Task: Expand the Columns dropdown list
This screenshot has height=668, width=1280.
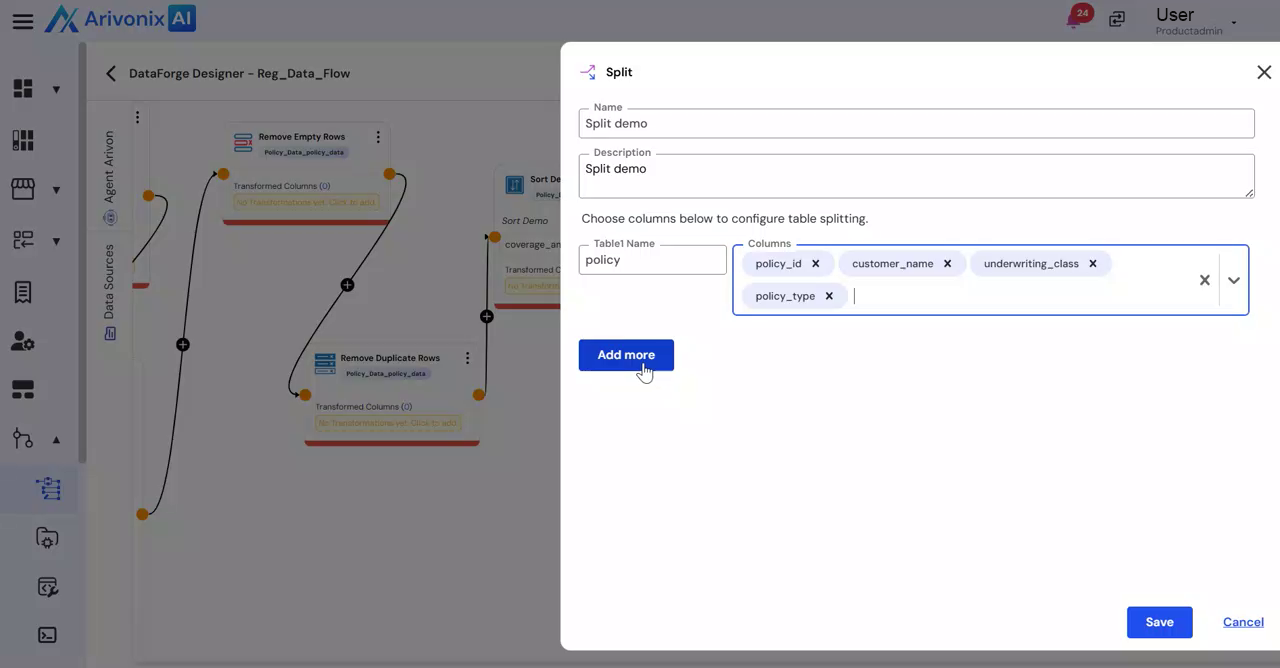Action: click(1234, 280)
